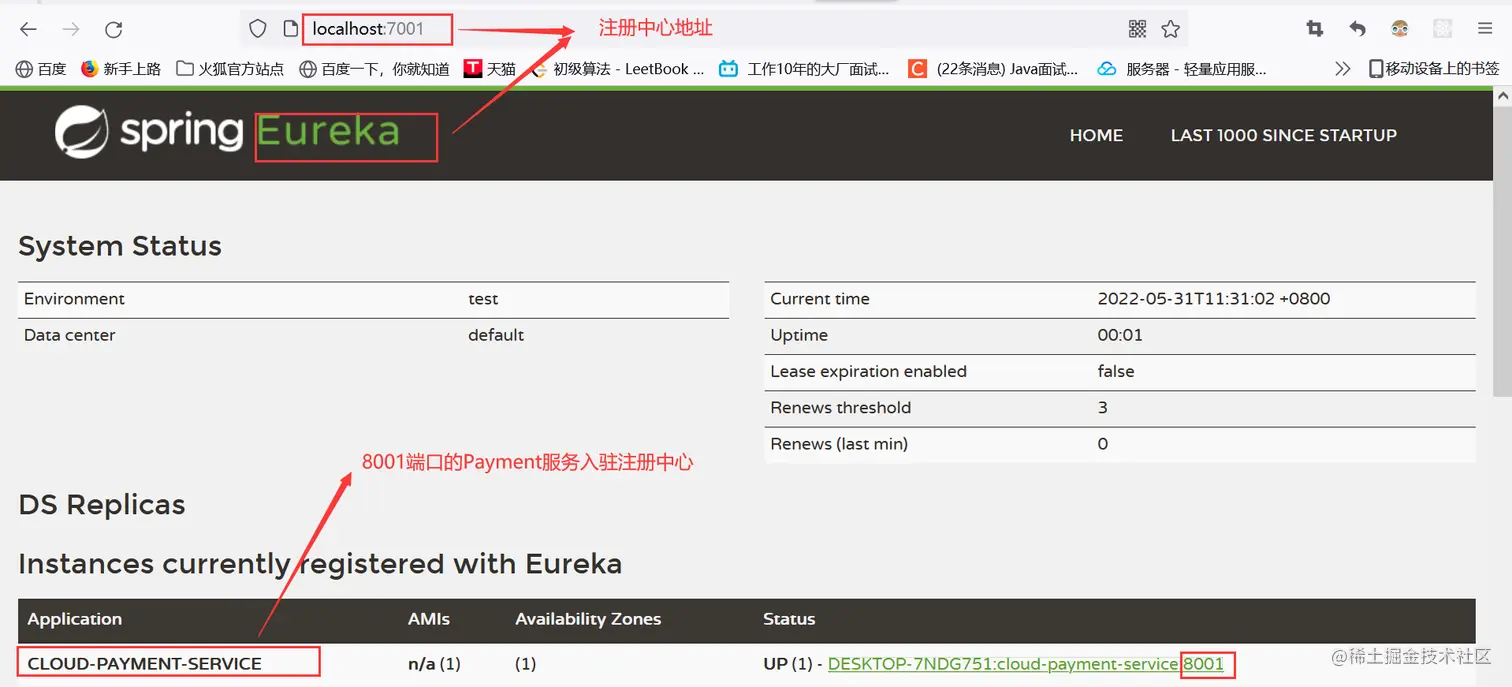1512x687 pixels.
Task: Reload the Eureka page
Action: coord(114,29)
